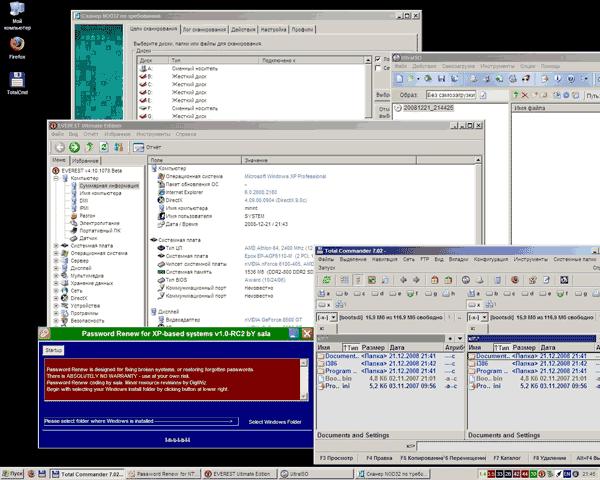Select drive a in left Total Commander drive bar
This screenshot has height=480, width=600.
tap(324, 294)
